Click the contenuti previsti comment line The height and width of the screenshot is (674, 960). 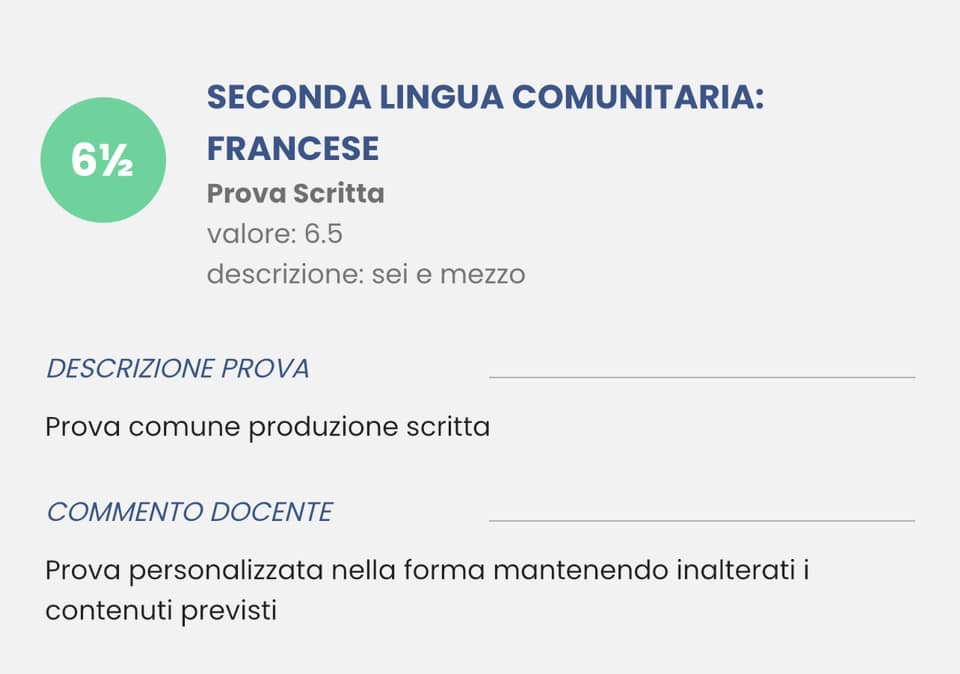161,610
